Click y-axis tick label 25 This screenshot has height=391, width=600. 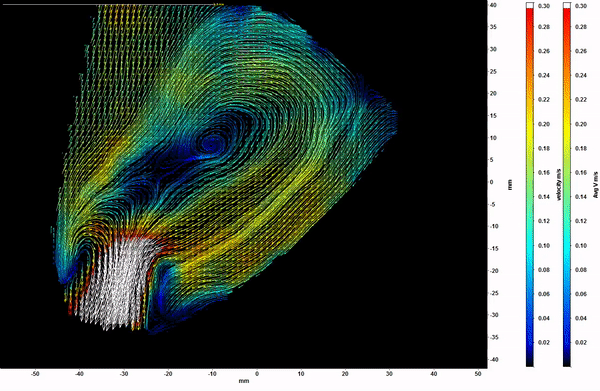[494, 72]
